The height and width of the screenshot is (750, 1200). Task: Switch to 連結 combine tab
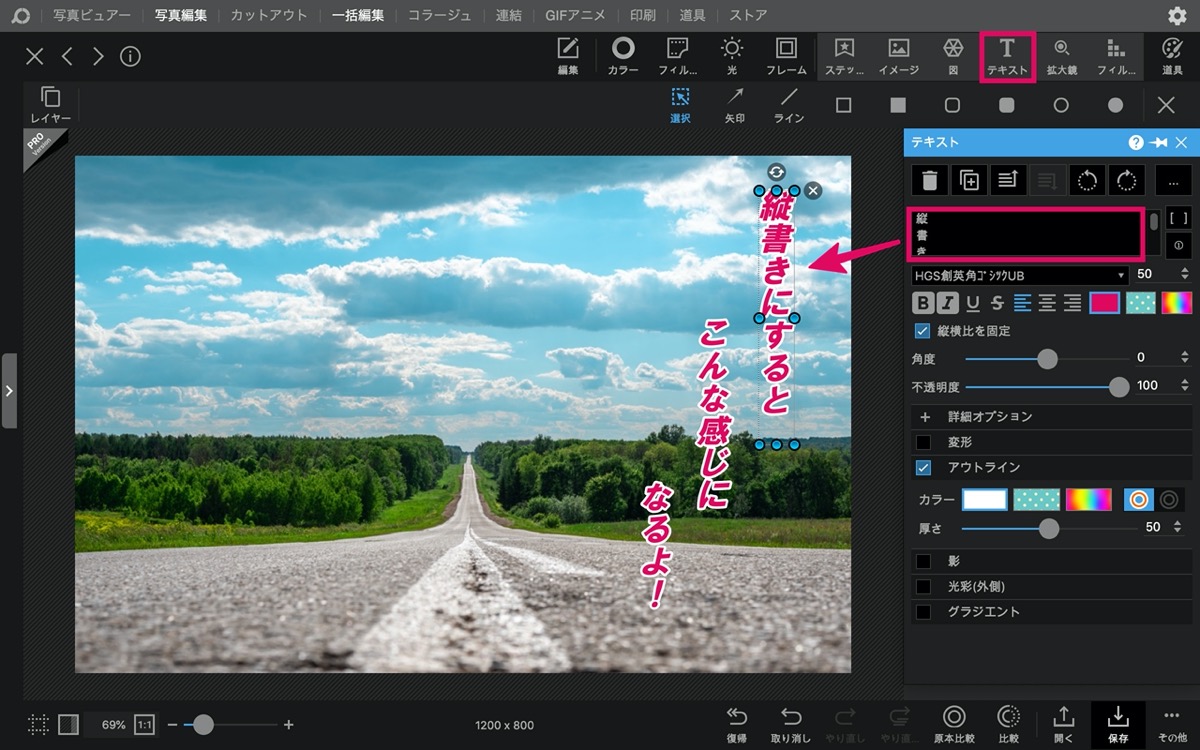[x=509, y=15]
